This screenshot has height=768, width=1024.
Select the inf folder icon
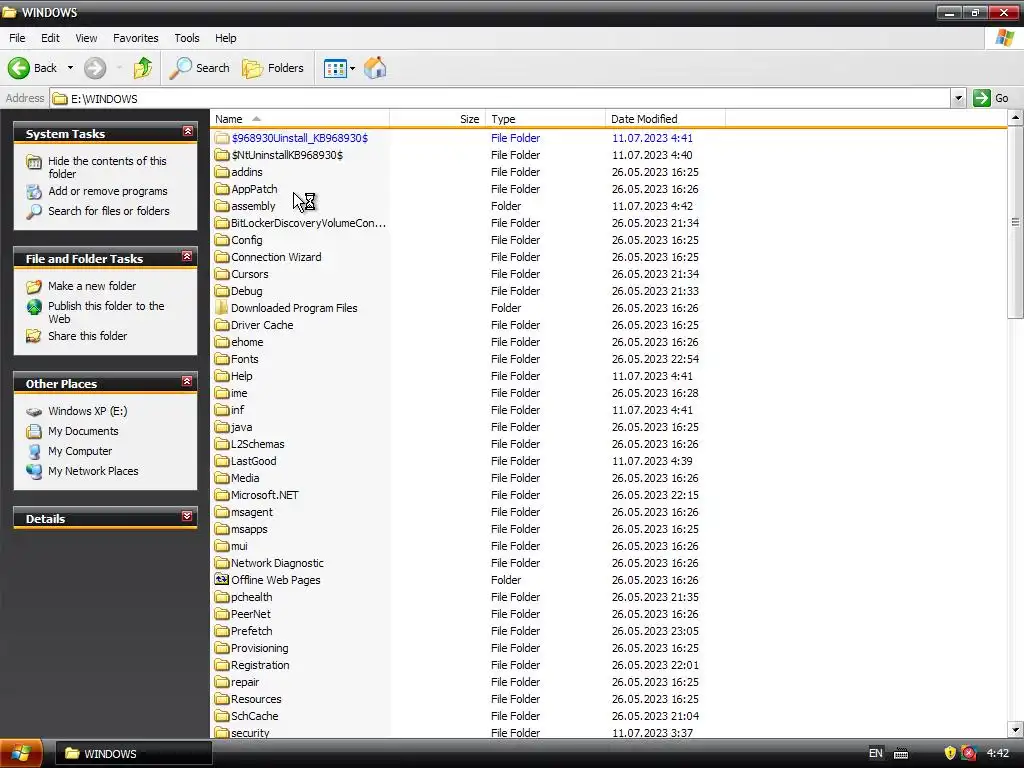point(222,409)
